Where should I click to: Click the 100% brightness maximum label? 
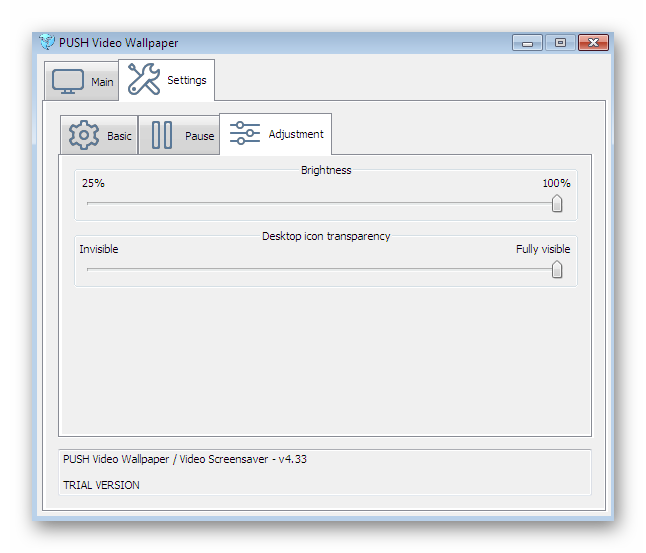[x=556, y=183]
